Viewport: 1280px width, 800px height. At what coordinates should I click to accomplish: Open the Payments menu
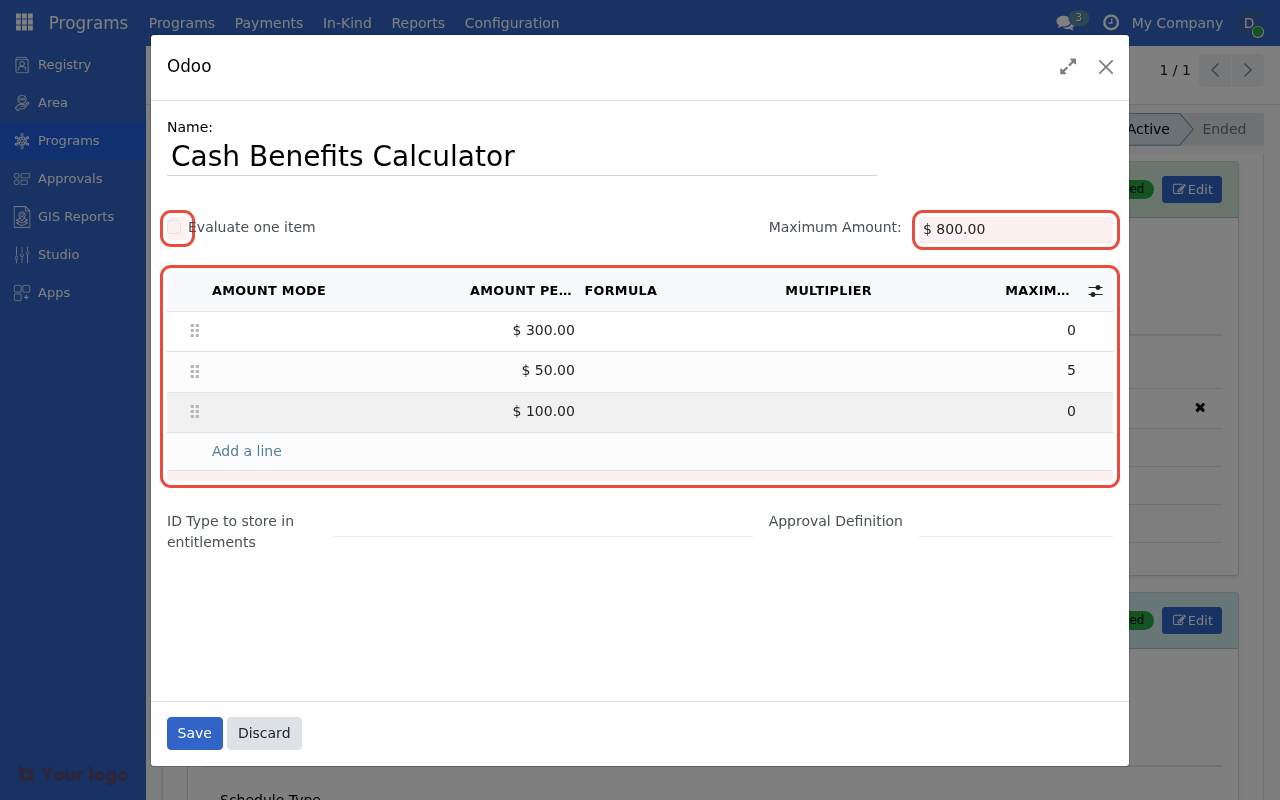[268, 22]
